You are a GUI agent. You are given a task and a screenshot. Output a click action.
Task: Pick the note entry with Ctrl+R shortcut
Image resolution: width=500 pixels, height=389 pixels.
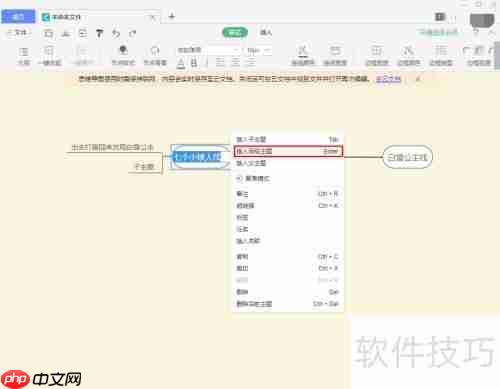(288, 194)
